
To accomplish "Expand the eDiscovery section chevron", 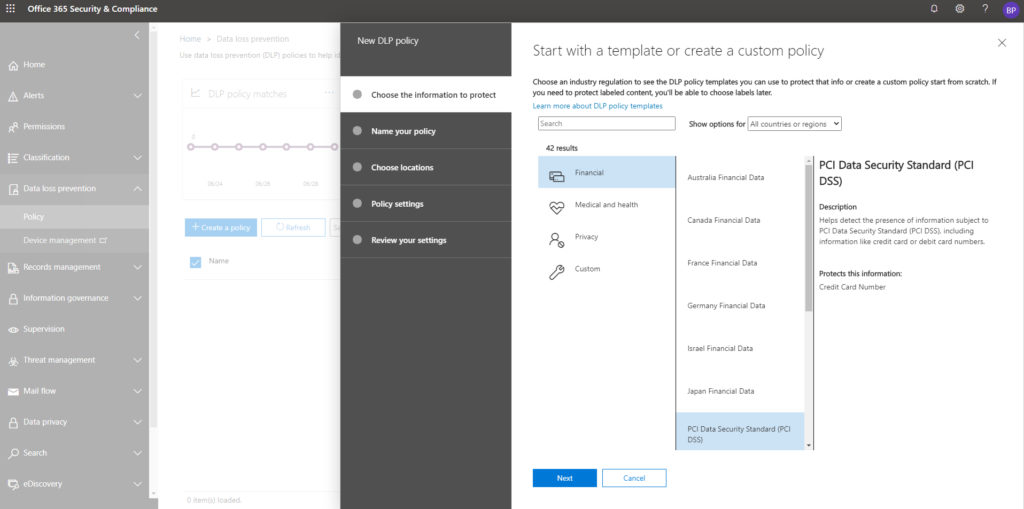I will pyautogui.click(x=137, y=484).
